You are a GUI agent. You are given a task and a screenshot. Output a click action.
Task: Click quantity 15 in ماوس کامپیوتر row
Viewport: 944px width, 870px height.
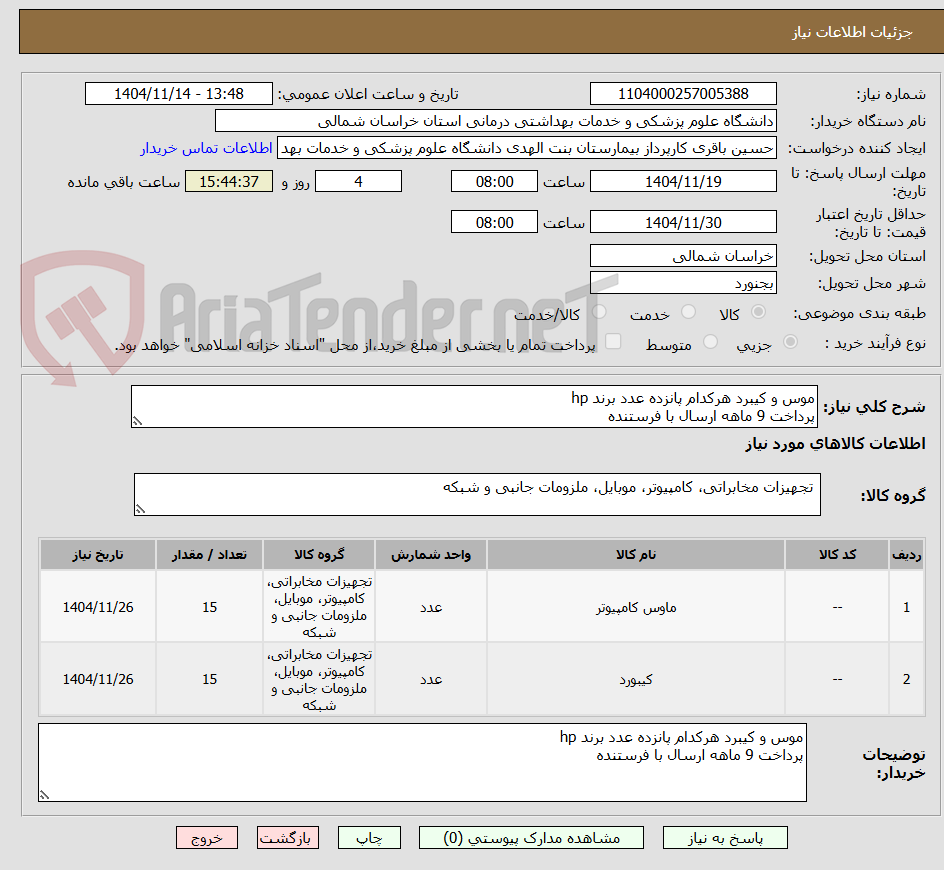(x=210, y=607)
